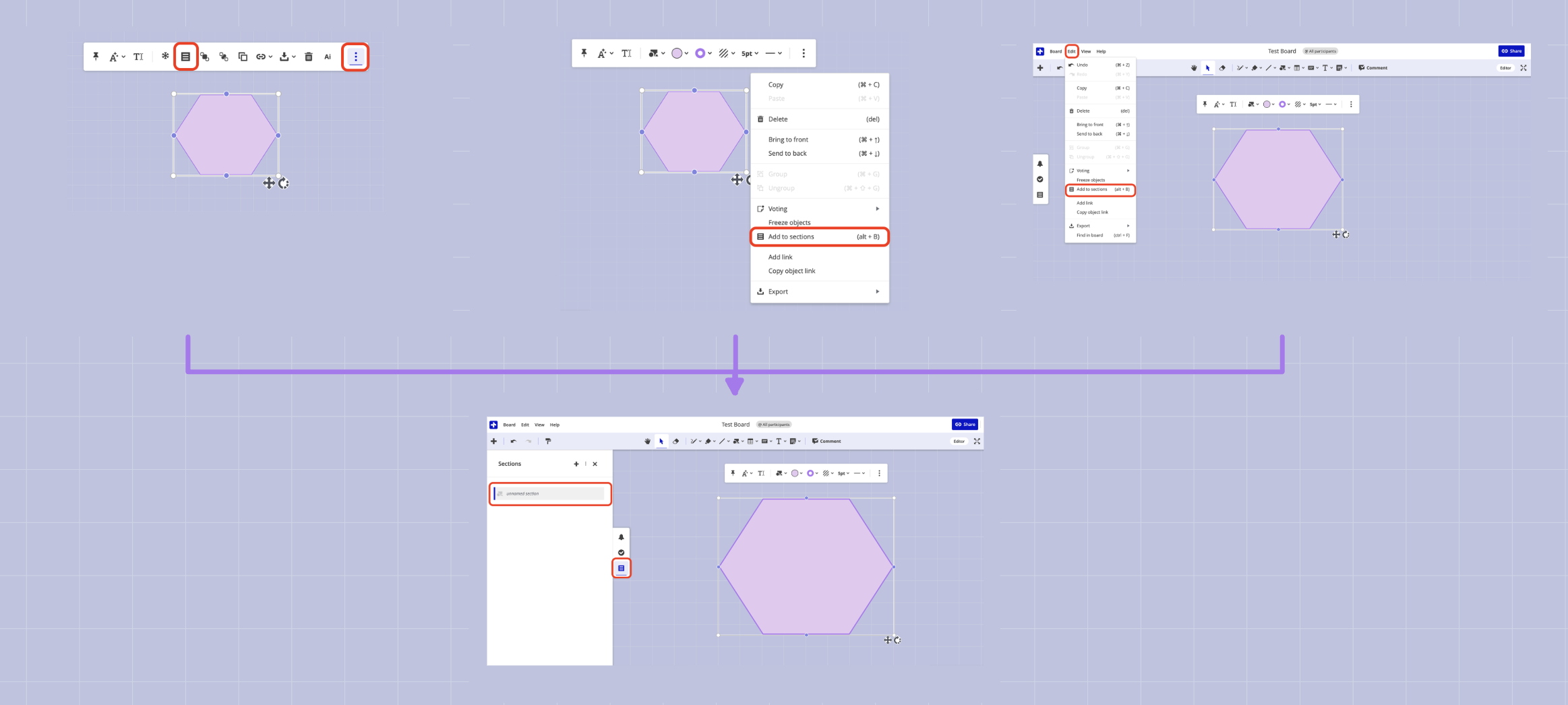Add a new section with the plus button
Screen dimensions: 1568x705
point(576,464)
